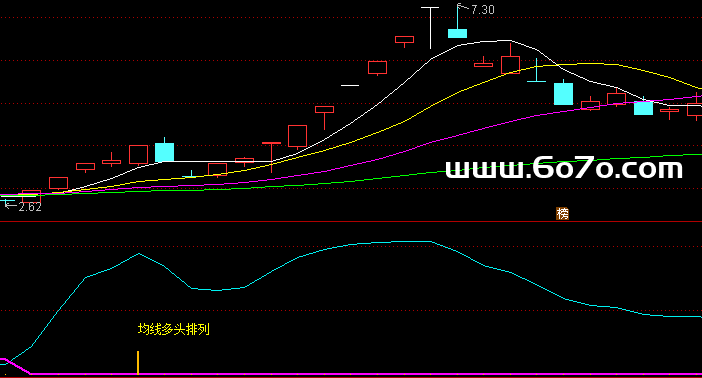
Task: Click the 7.30 high price label
Action: coord(483,10)
